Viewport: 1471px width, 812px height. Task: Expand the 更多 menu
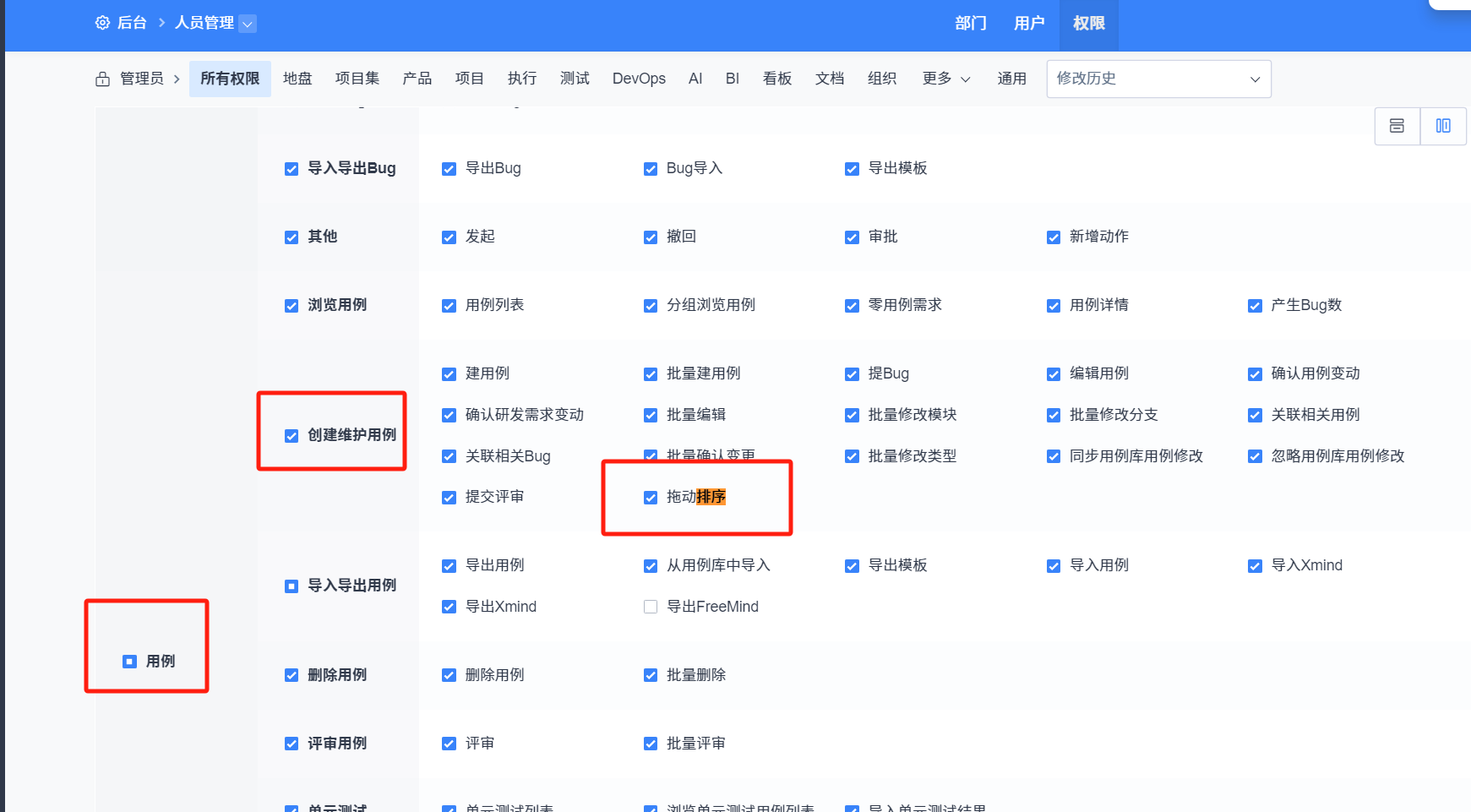coord(946,79)
